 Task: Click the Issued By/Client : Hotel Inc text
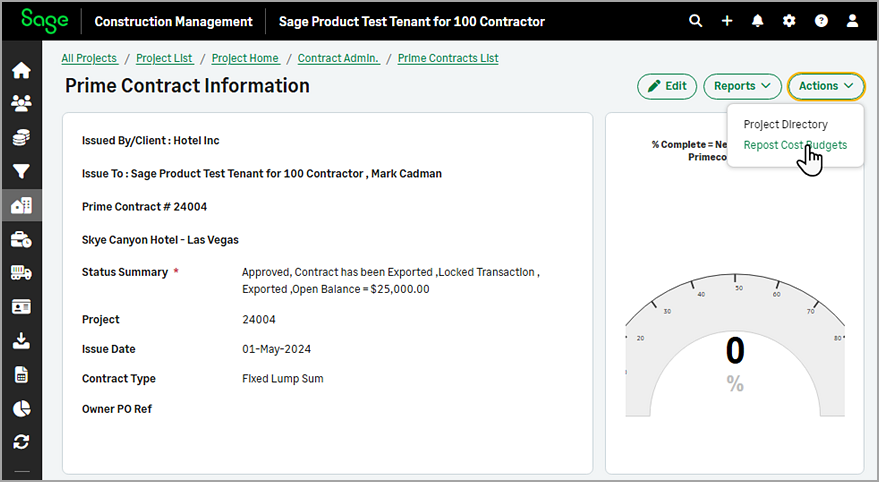150,141
